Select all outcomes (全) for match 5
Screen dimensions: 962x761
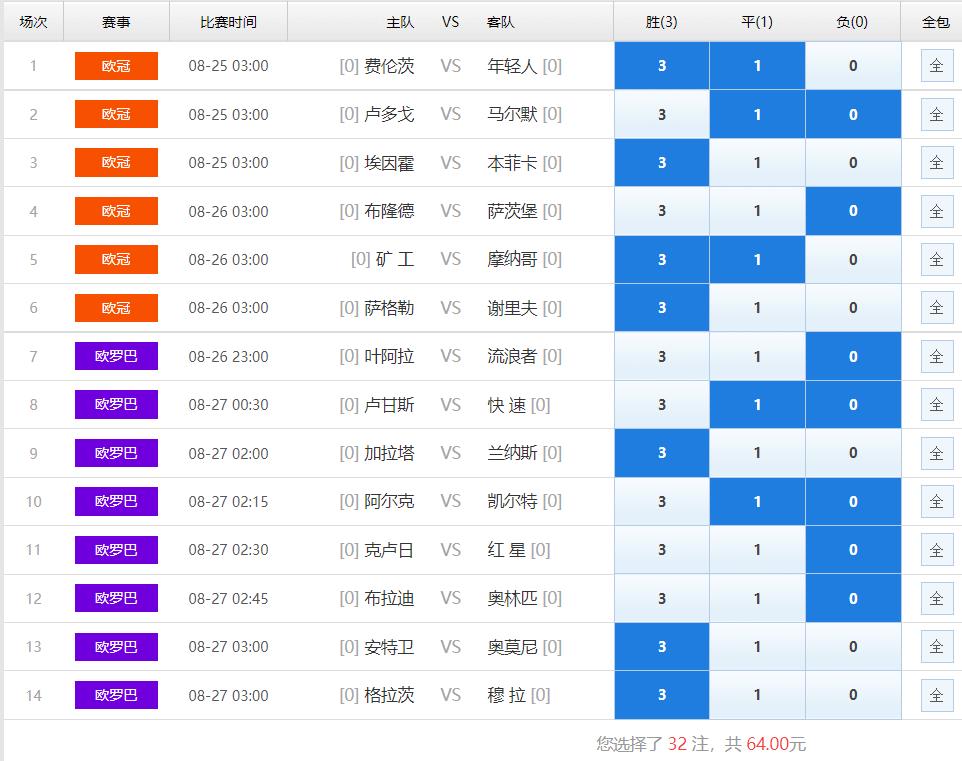point(936,260)
